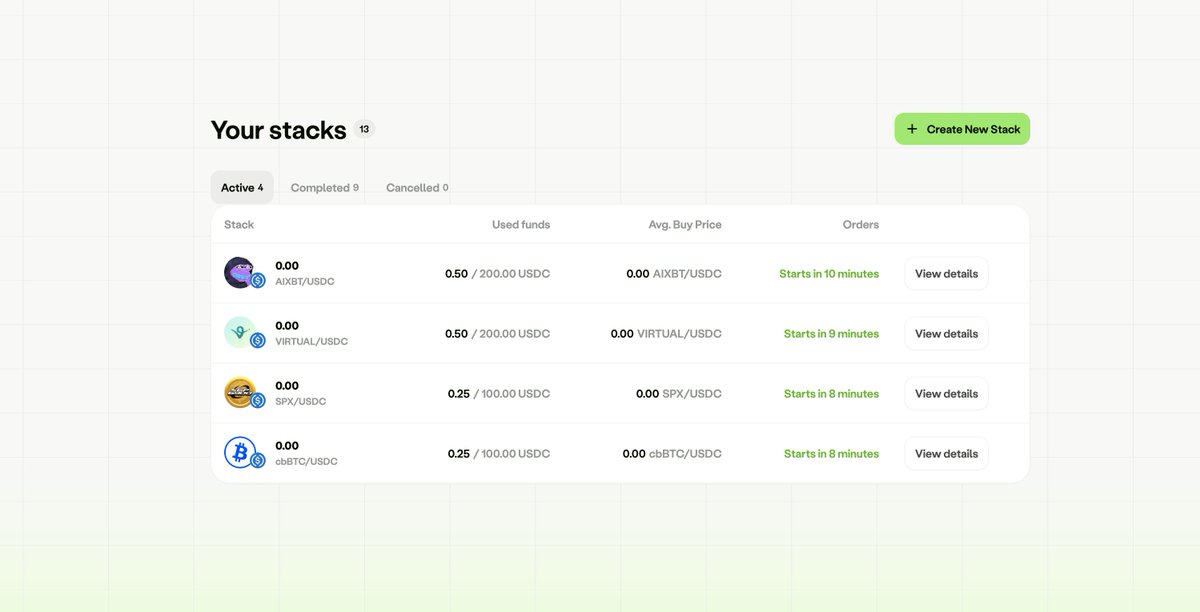The height and width of the screenshot is (612, 1200).
Task: Click the VIRTUAL/USDC pair label in Stack column
Action: [x=312, y=342]
